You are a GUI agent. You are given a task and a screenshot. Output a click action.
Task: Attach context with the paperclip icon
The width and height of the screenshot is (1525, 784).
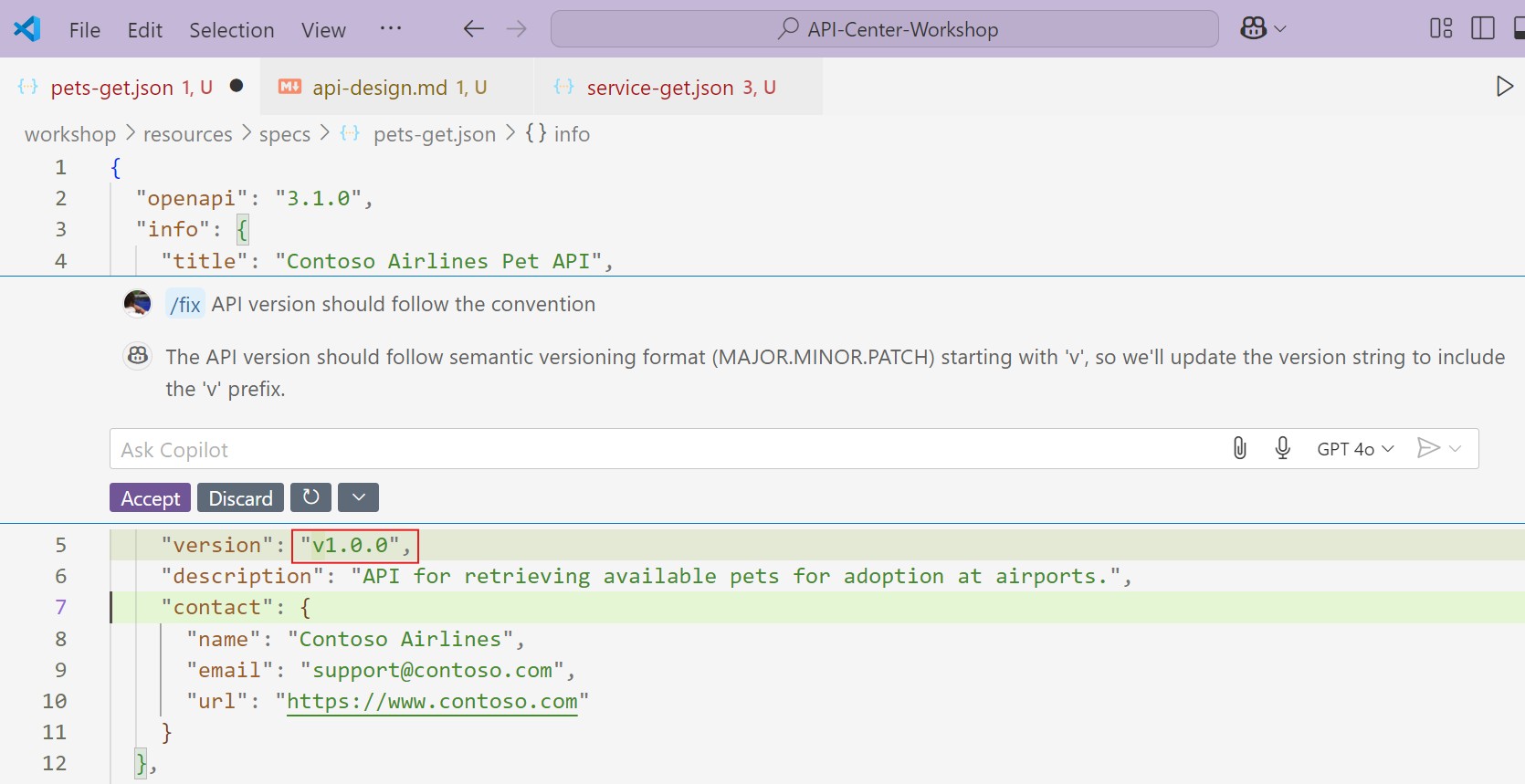1239,448
